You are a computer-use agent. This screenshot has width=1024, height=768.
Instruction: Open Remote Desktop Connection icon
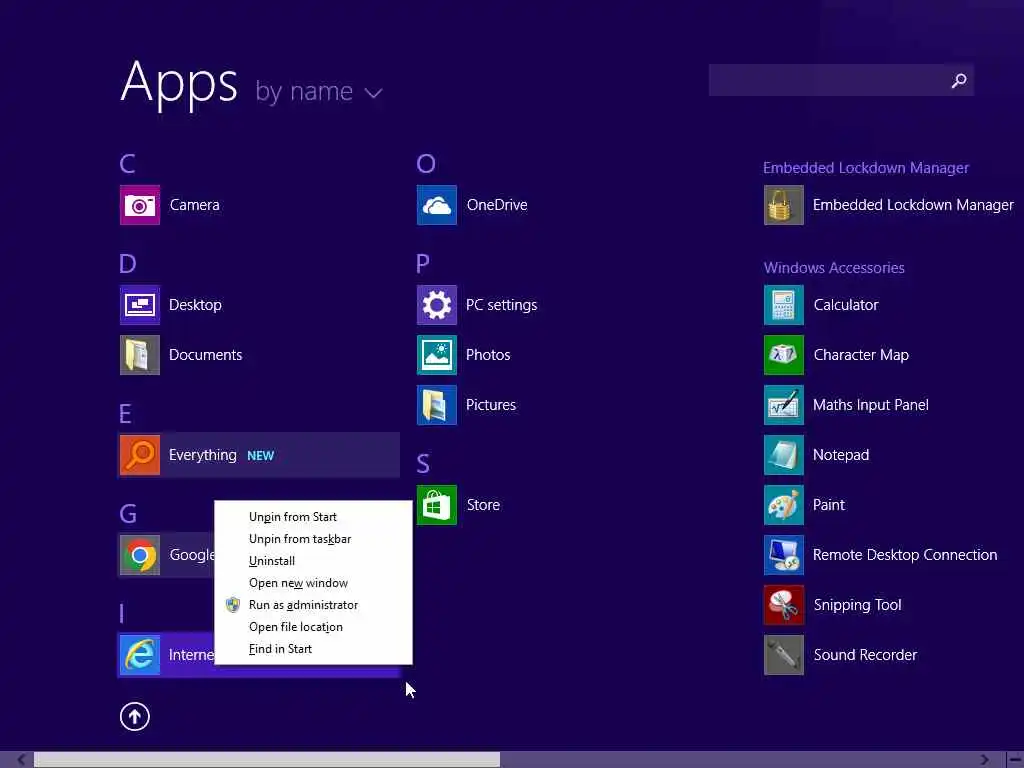coord(784,555)
